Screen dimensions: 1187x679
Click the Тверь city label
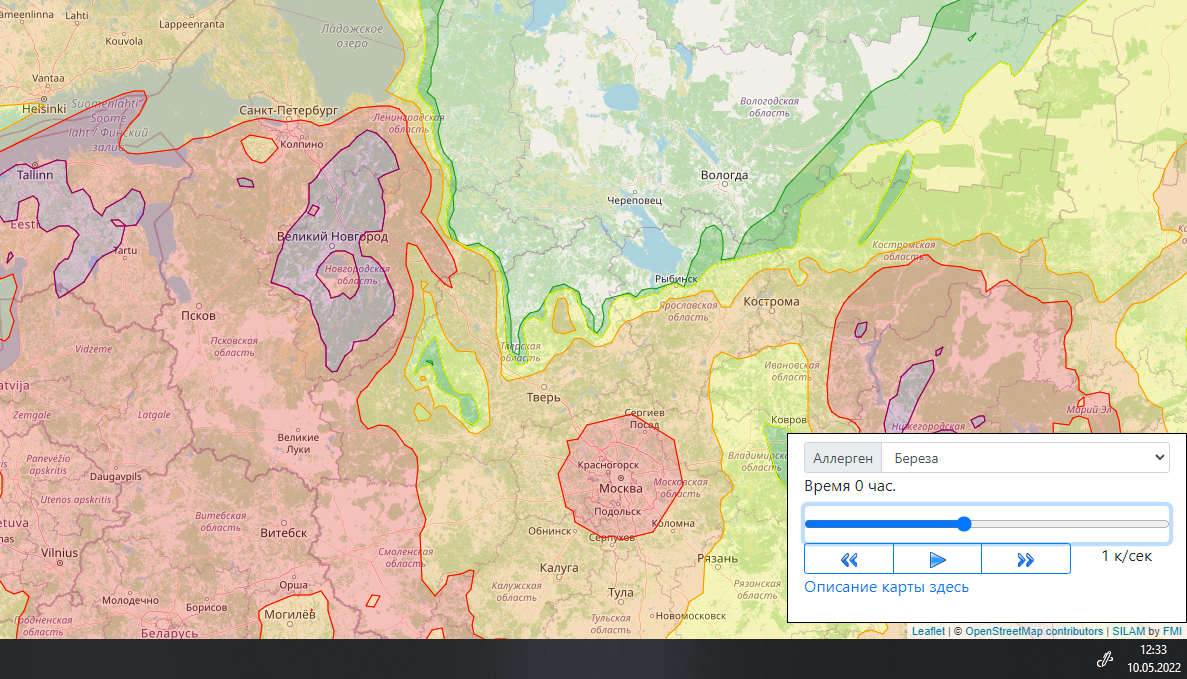click(544, 397)
